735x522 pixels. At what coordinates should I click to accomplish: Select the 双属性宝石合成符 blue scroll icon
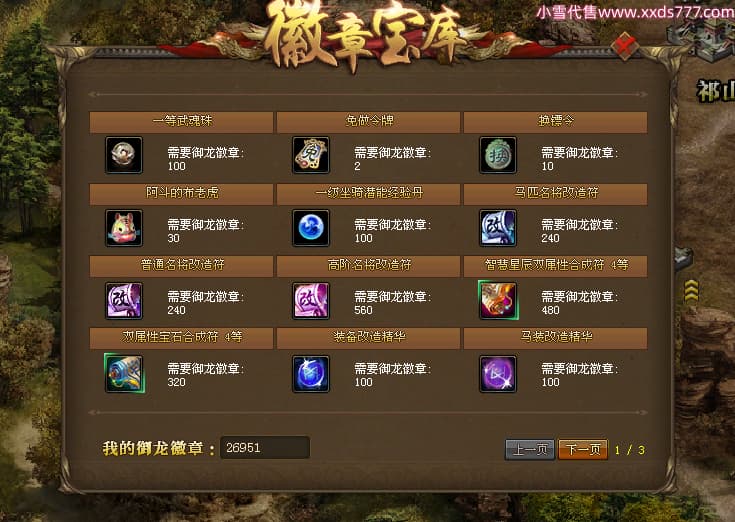click(124, 373)
